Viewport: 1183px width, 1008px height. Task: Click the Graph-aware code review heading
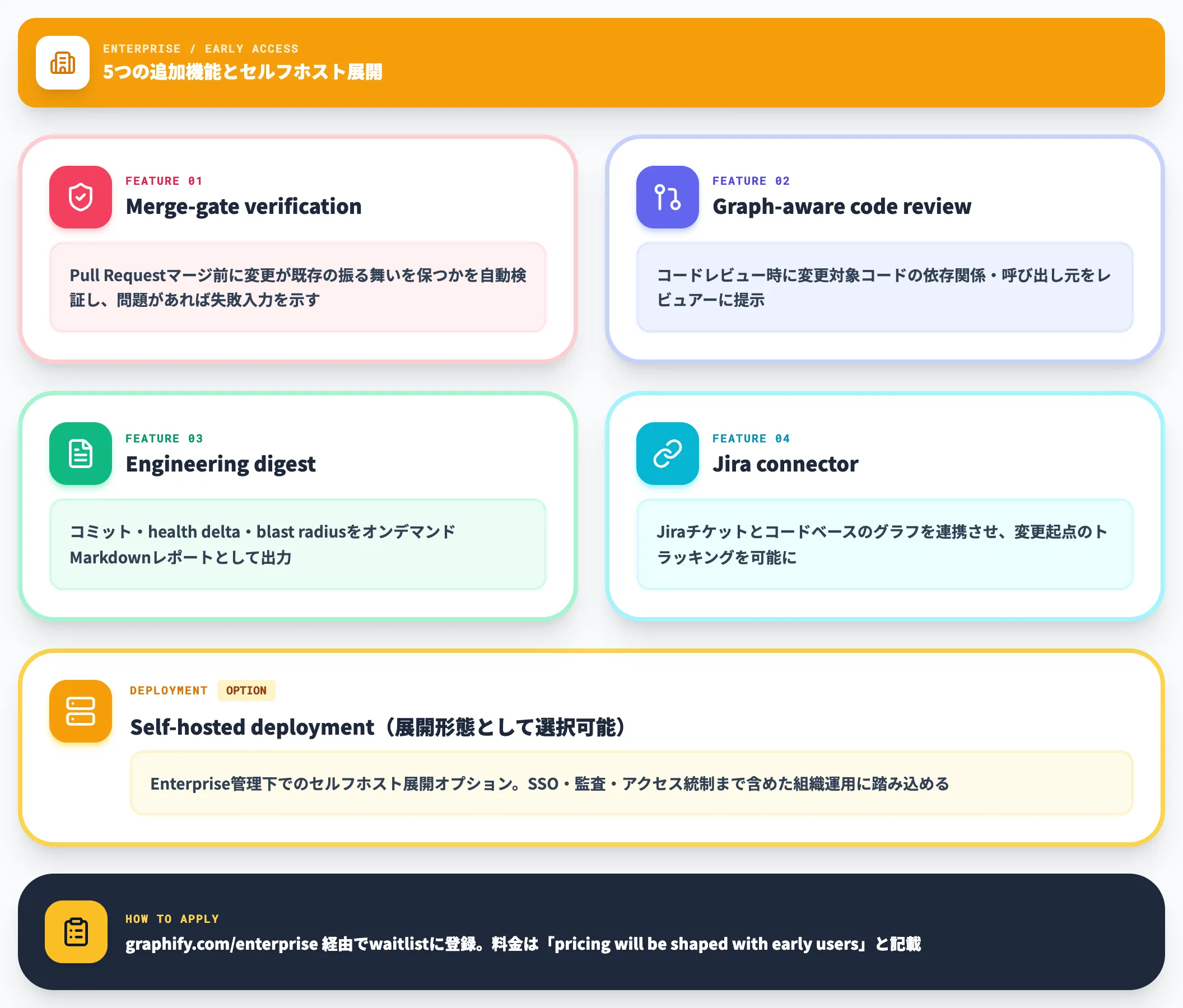click(841, 207)
